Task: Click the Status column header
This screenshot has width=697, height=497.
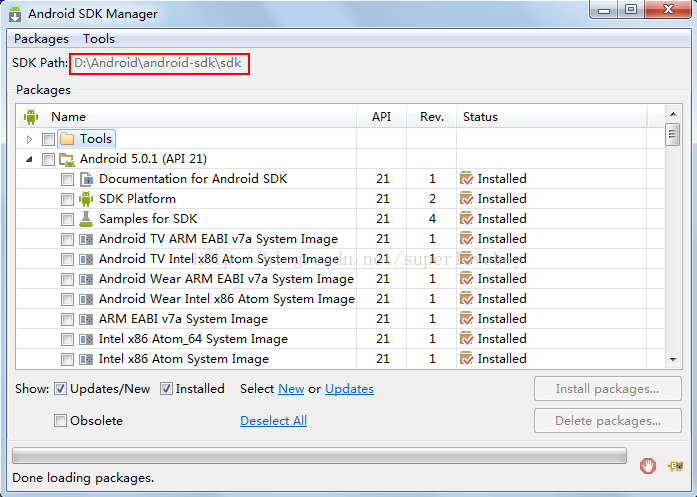Action: 480,116
